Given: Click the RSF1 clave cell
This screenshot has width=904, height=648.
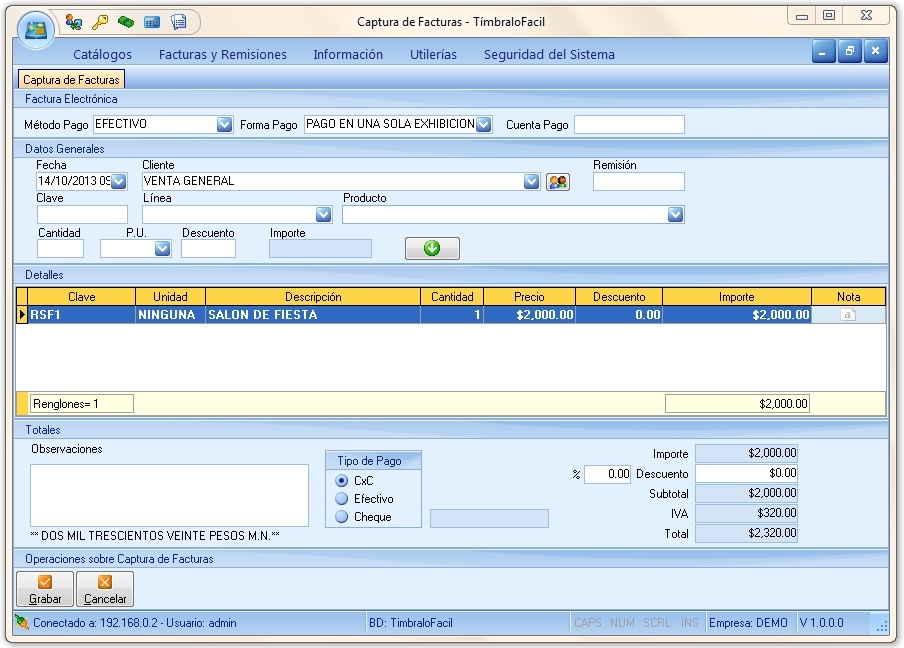Looking at the screenshot, I should click(81, 315).
